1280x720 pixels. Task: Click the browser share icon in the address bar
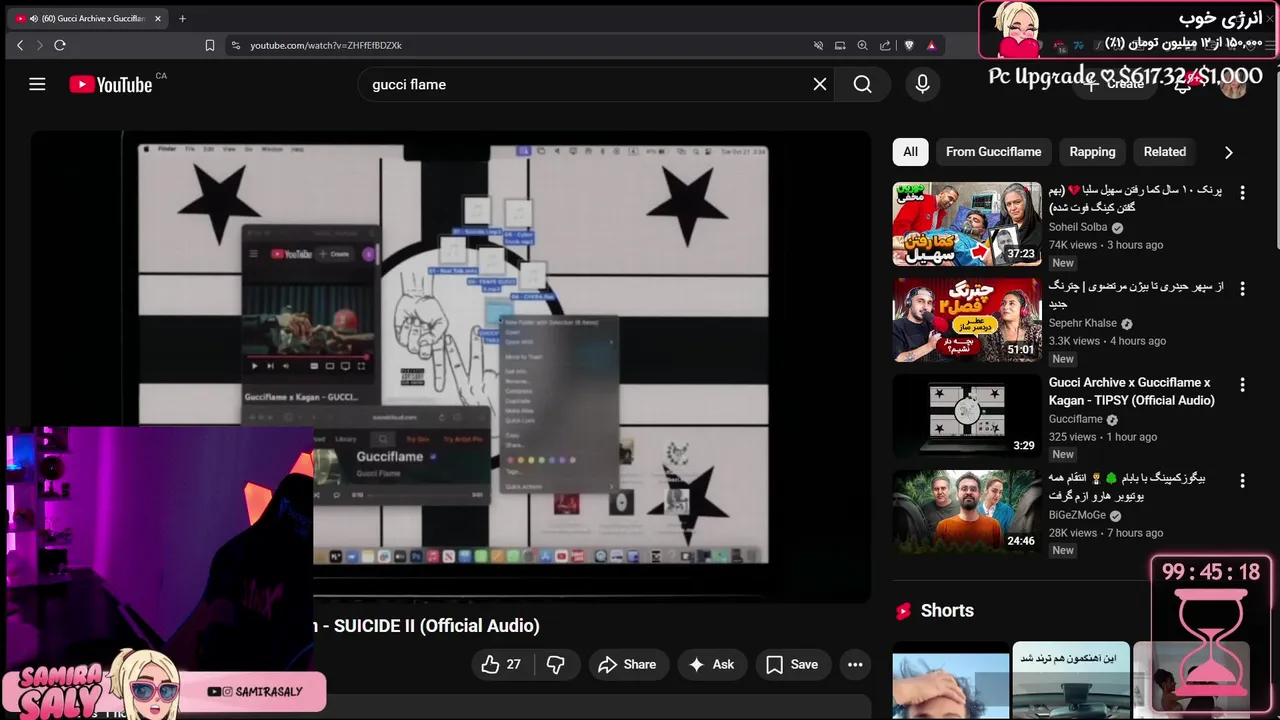[885, 45]
